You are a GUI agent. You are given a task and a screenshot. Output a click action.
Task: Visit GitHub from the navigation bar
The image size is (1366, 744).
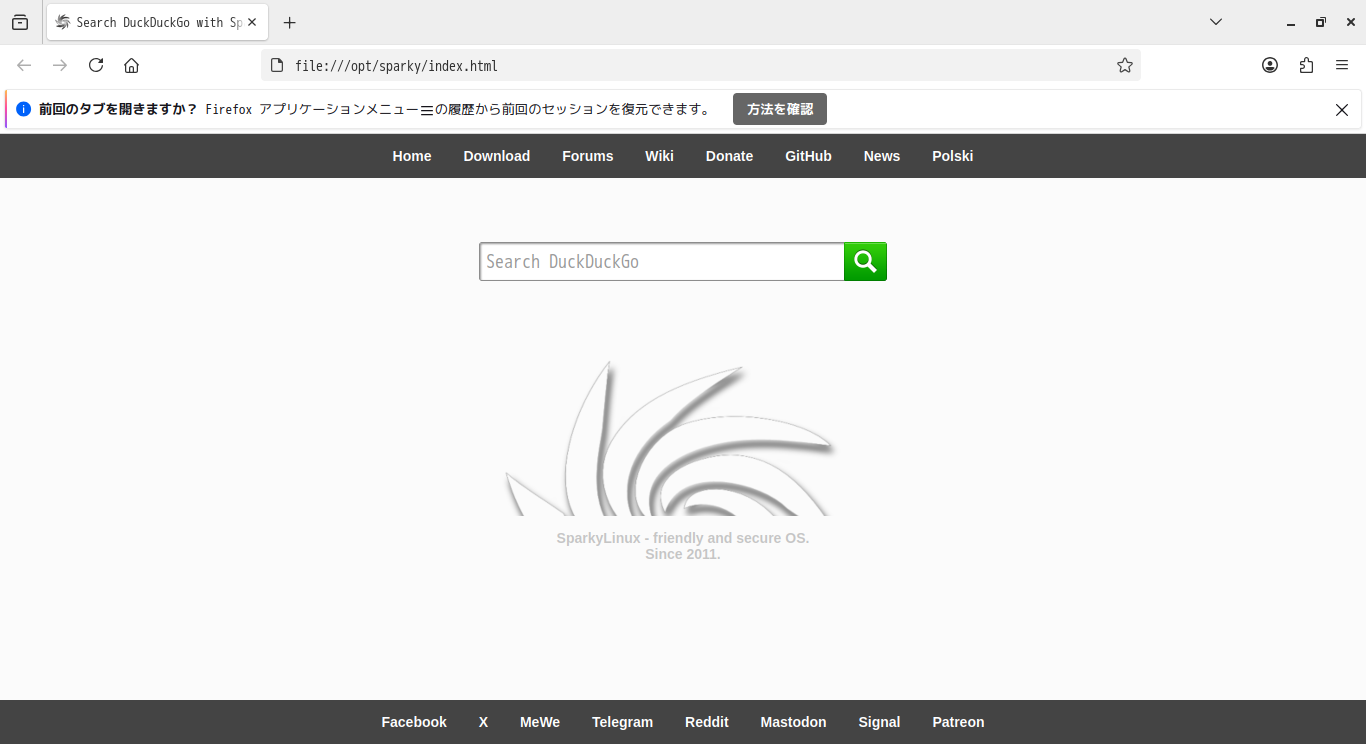point(808,156)
